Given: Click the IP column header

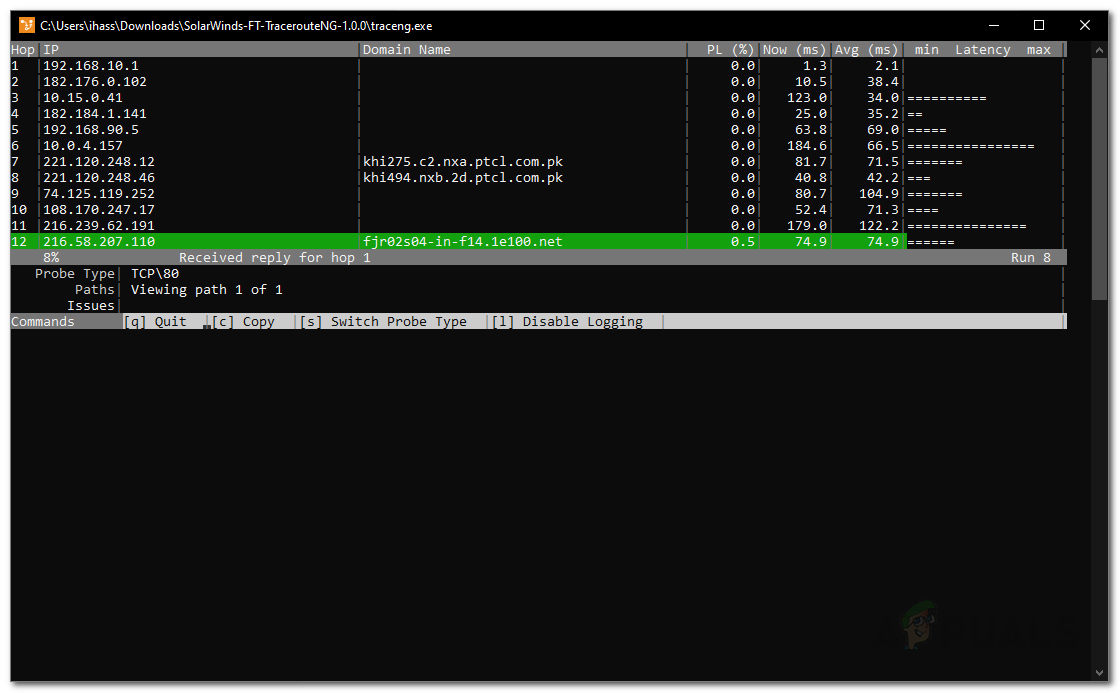Looking at the screenshot, I should click(x=51, y=50).
